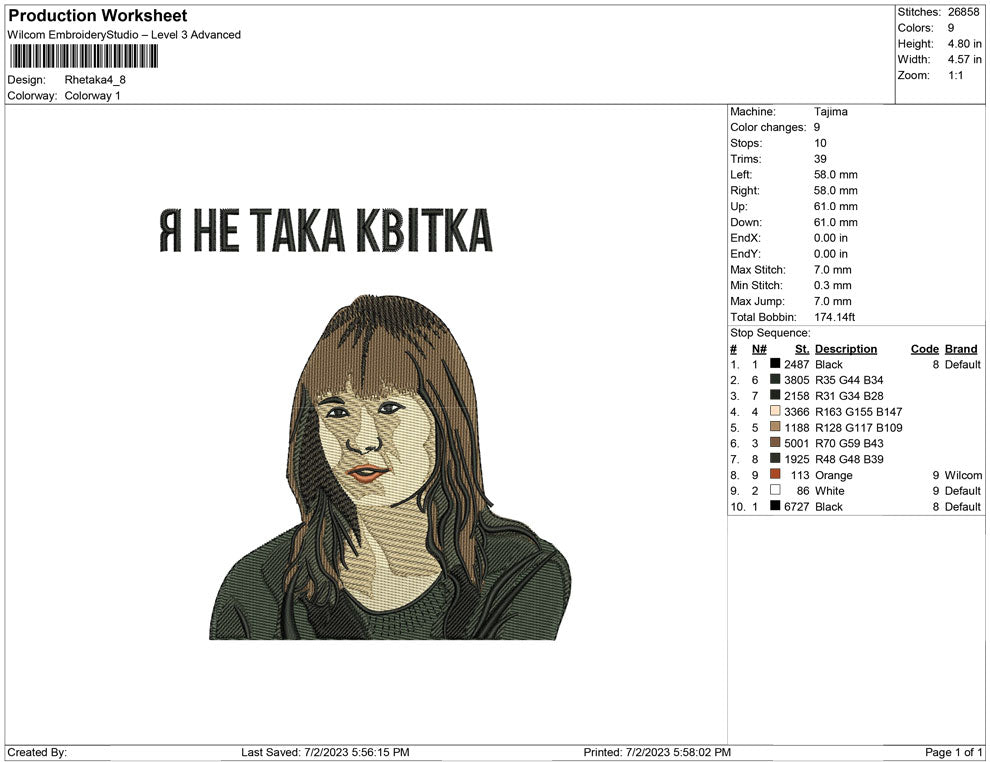Image resolution: width=990 pixels, height=762 pixels.
Task: Click the Я НЕ ТАКА КВІТКА lettering
Action: (326, 231)
